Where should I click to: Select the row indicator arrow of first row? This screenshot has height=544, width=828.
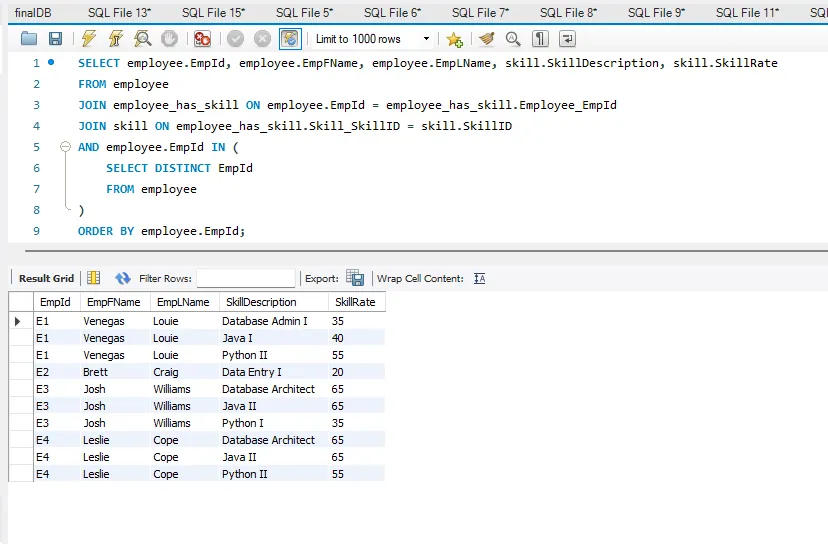18,321
